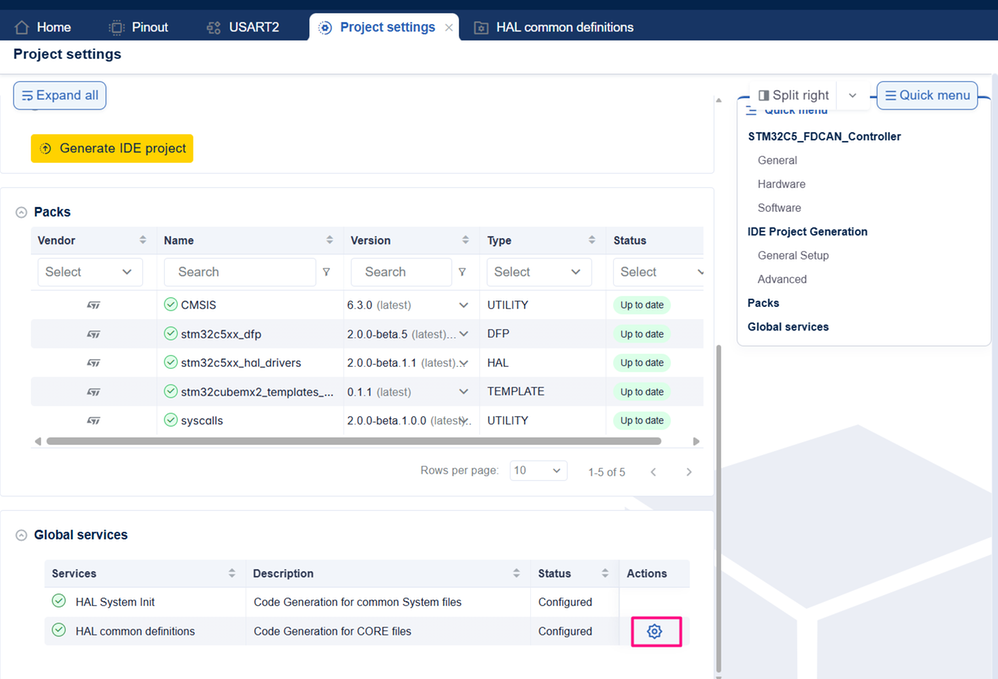Image resolution: width=998 pixels, height=679 pixels.
Task: Sort Global services by Services column
Action: click(x=232, y=573)
